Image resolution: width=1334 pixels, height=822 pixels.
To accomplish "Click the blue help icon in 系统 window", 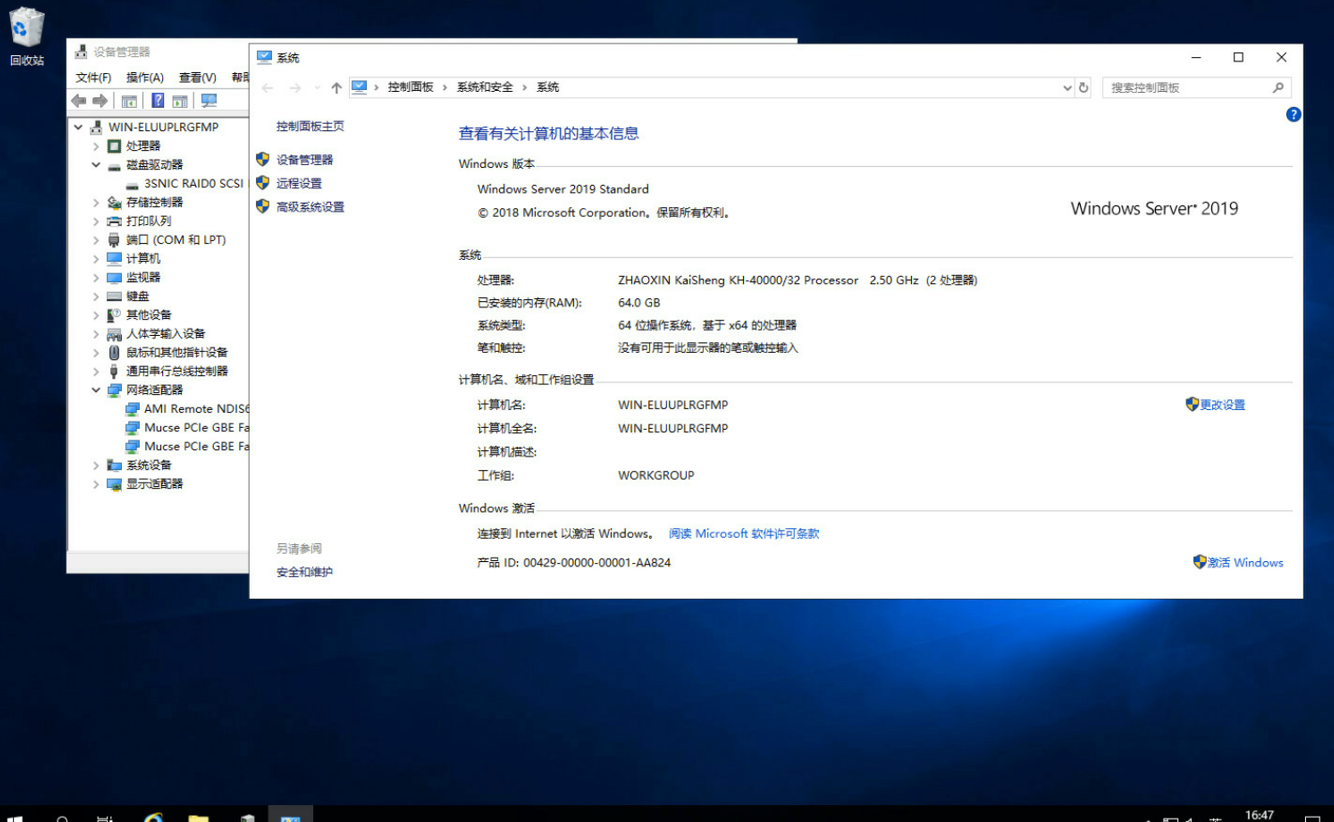I will tap(1293, 115).
